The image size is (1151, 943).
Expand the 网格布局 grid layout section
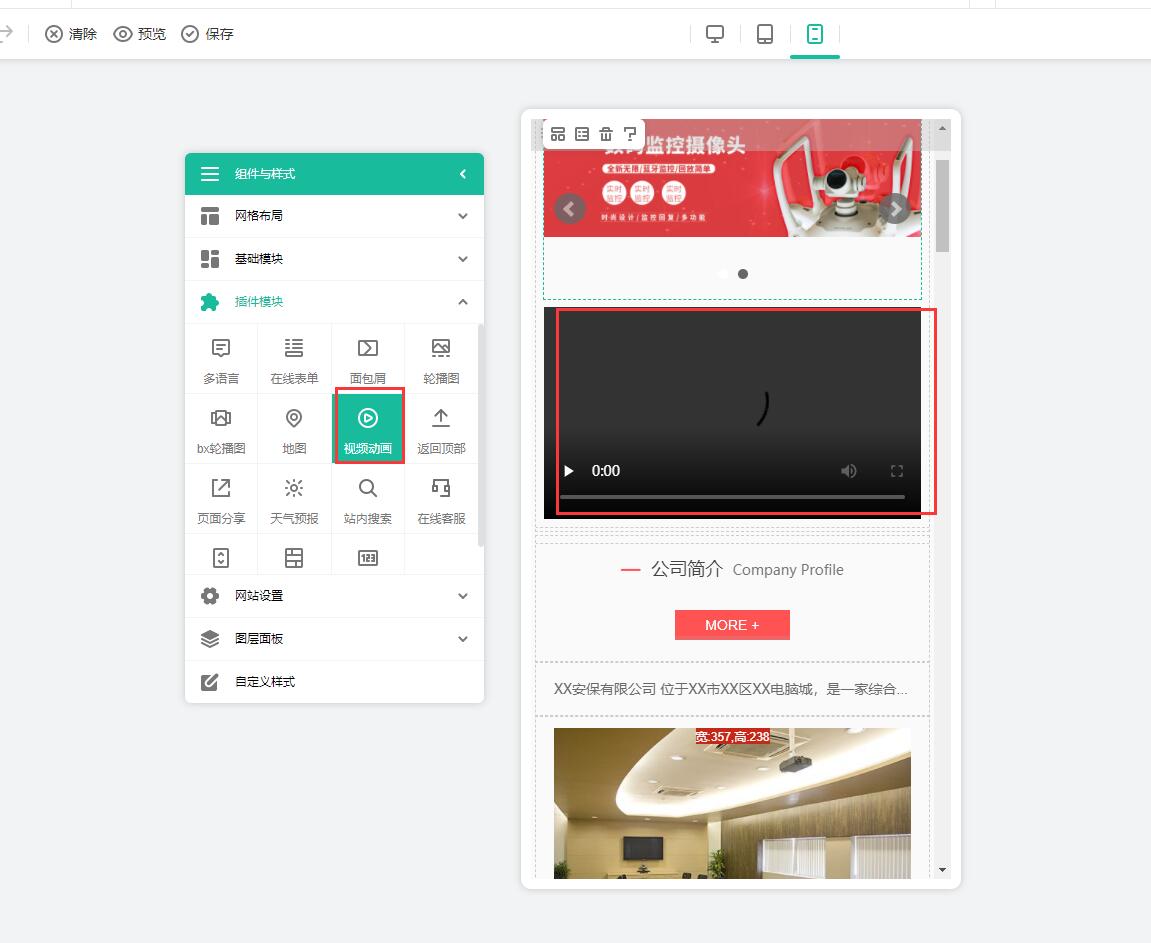pos(334,216)
